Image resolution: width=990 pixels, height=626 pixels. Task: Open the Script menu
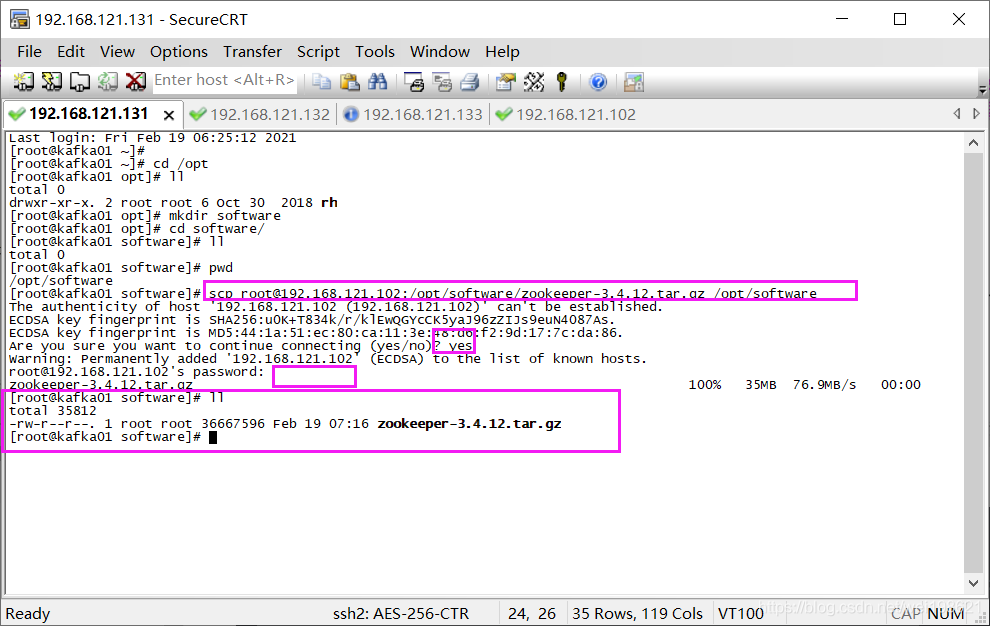(x=318, y=51)
